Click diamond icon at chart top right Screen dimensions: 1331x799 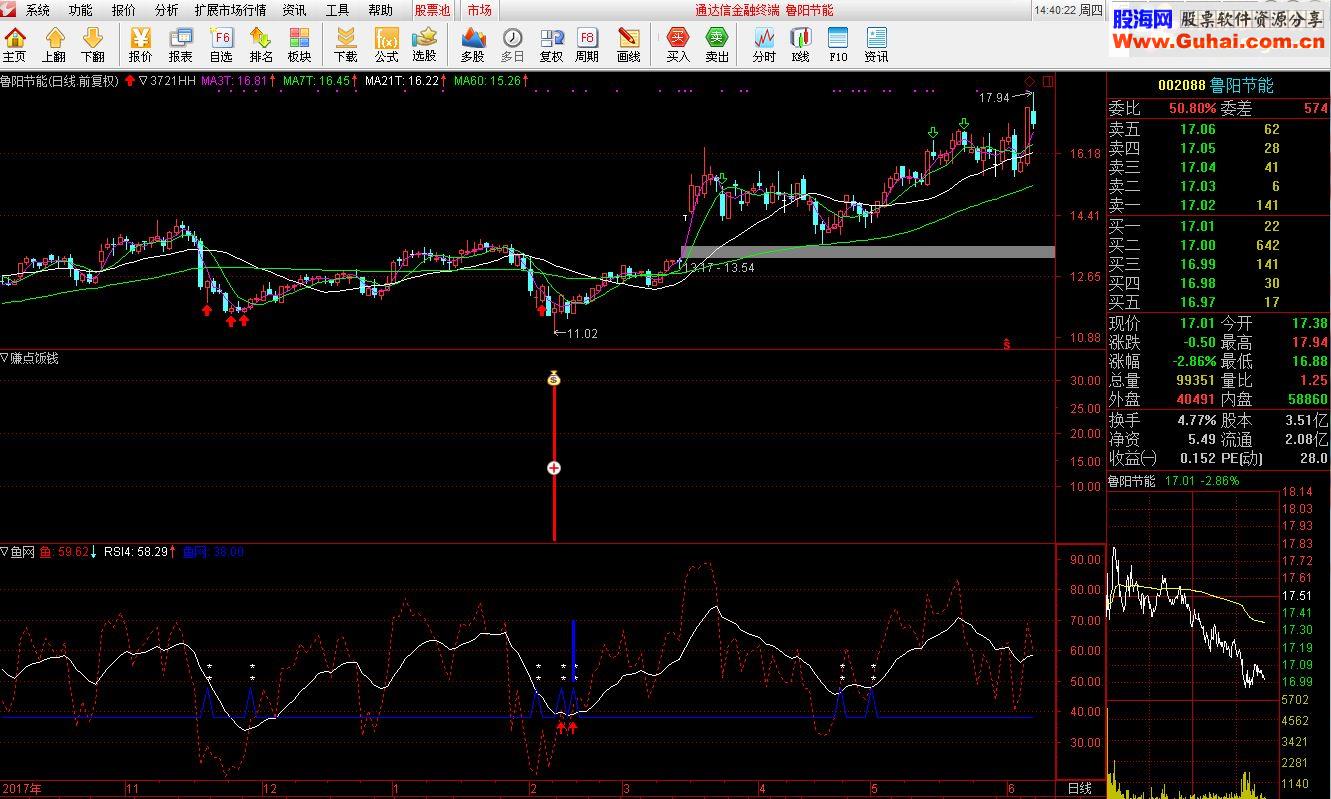1029,81
